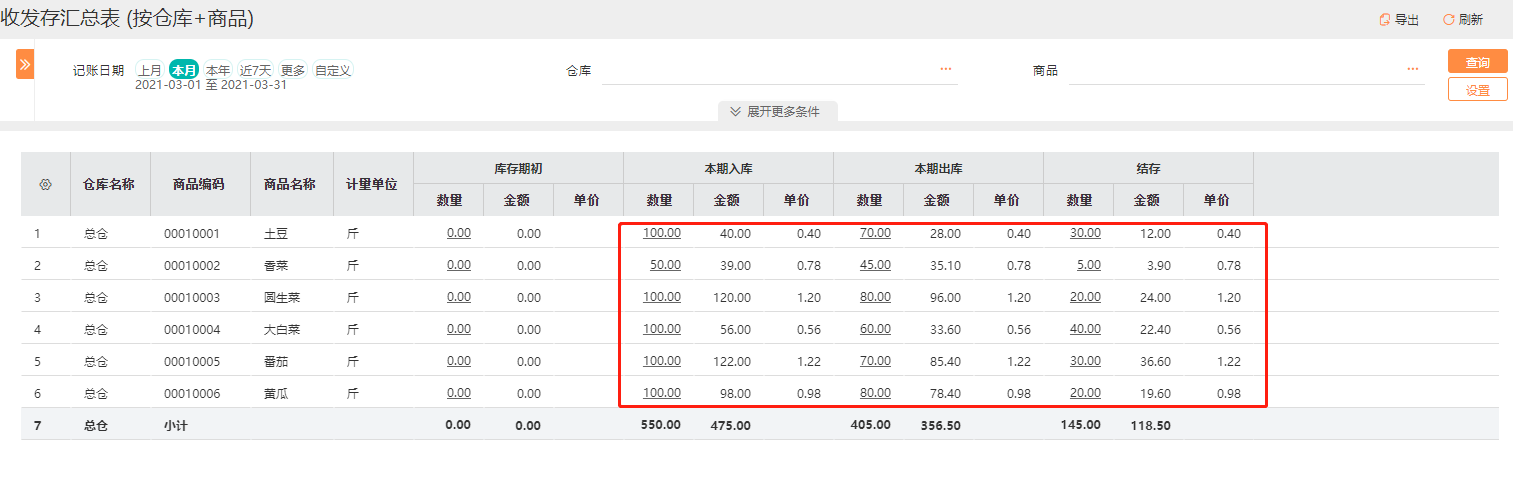Open 香菜 outgoing quantity 45.00 link
The width and height of the screenshot is (1513, 479).
point(875,265)
